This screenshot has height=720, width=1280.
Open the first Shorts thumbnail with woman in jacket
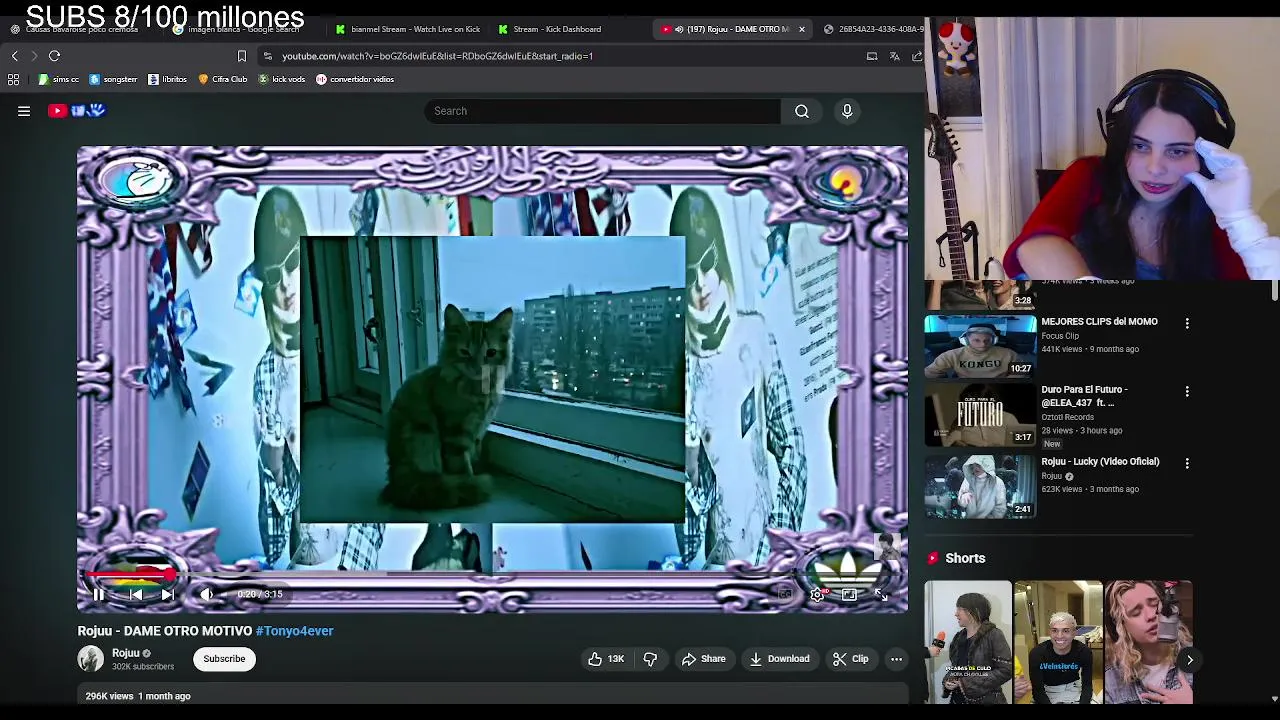[968, 642]
